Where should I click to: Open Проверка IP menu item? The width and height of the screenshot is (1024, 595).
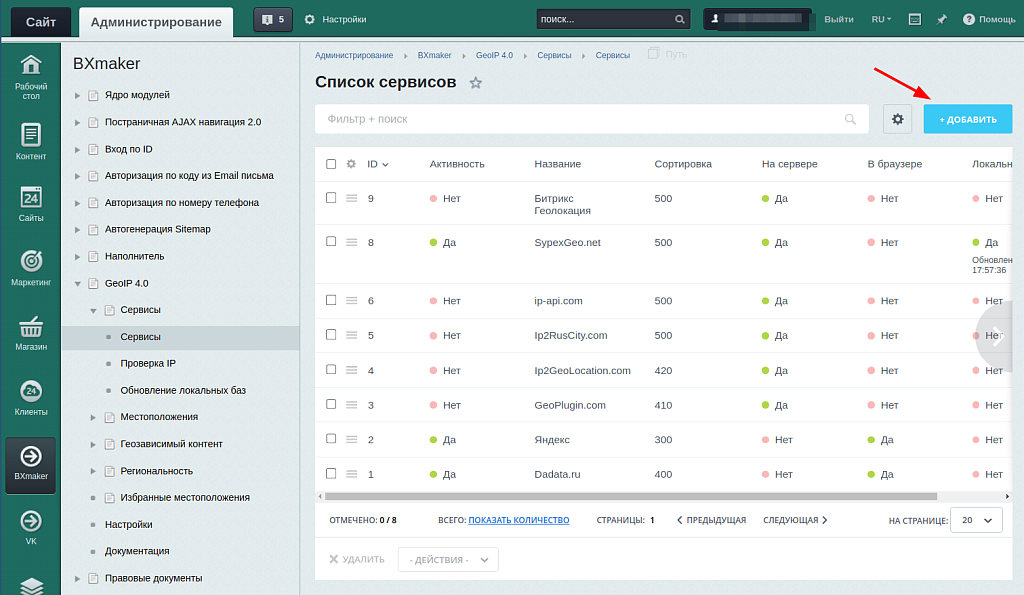coord(148,363)
